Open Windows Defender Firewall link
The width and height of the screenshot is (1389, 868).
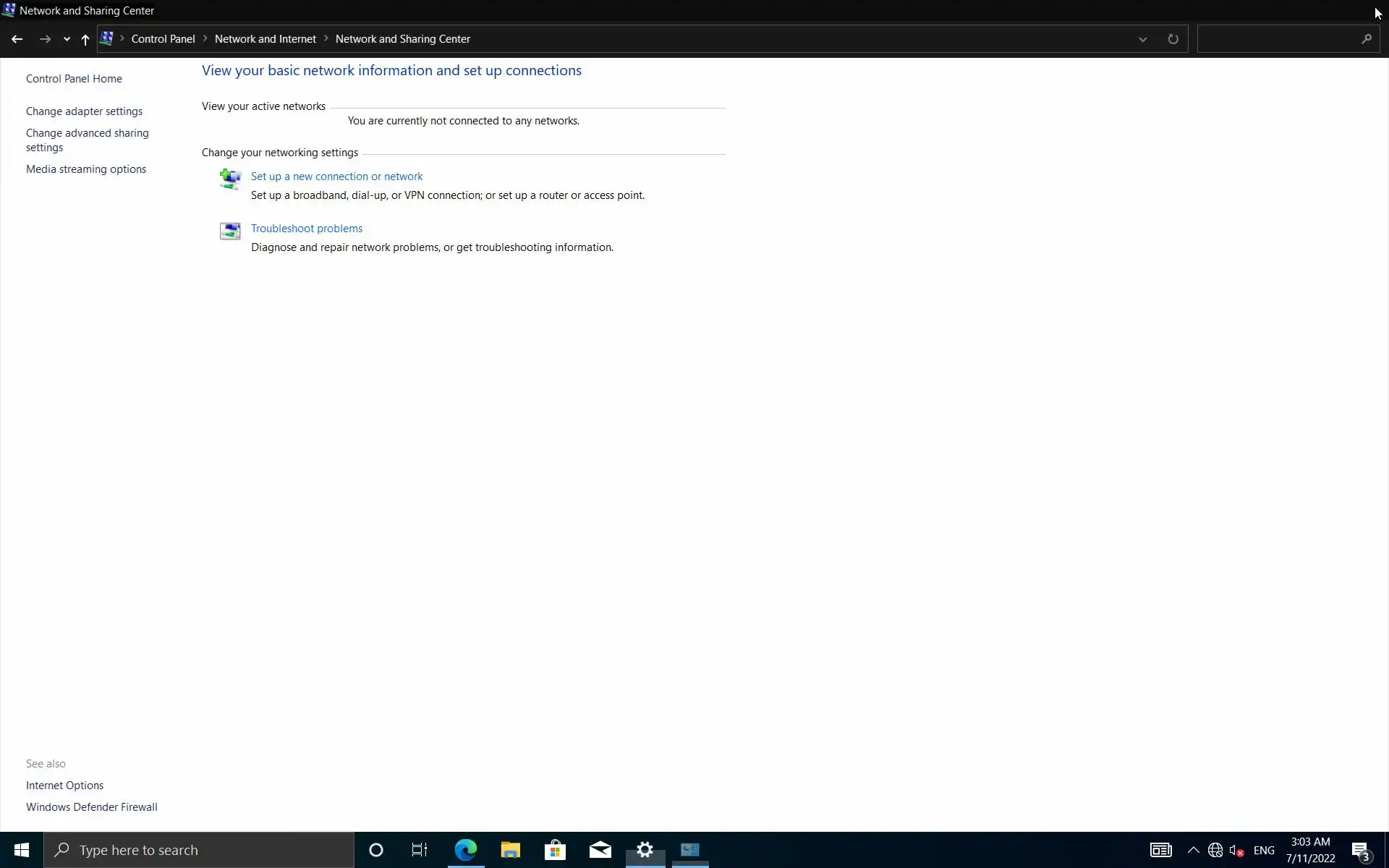(91, 807)
